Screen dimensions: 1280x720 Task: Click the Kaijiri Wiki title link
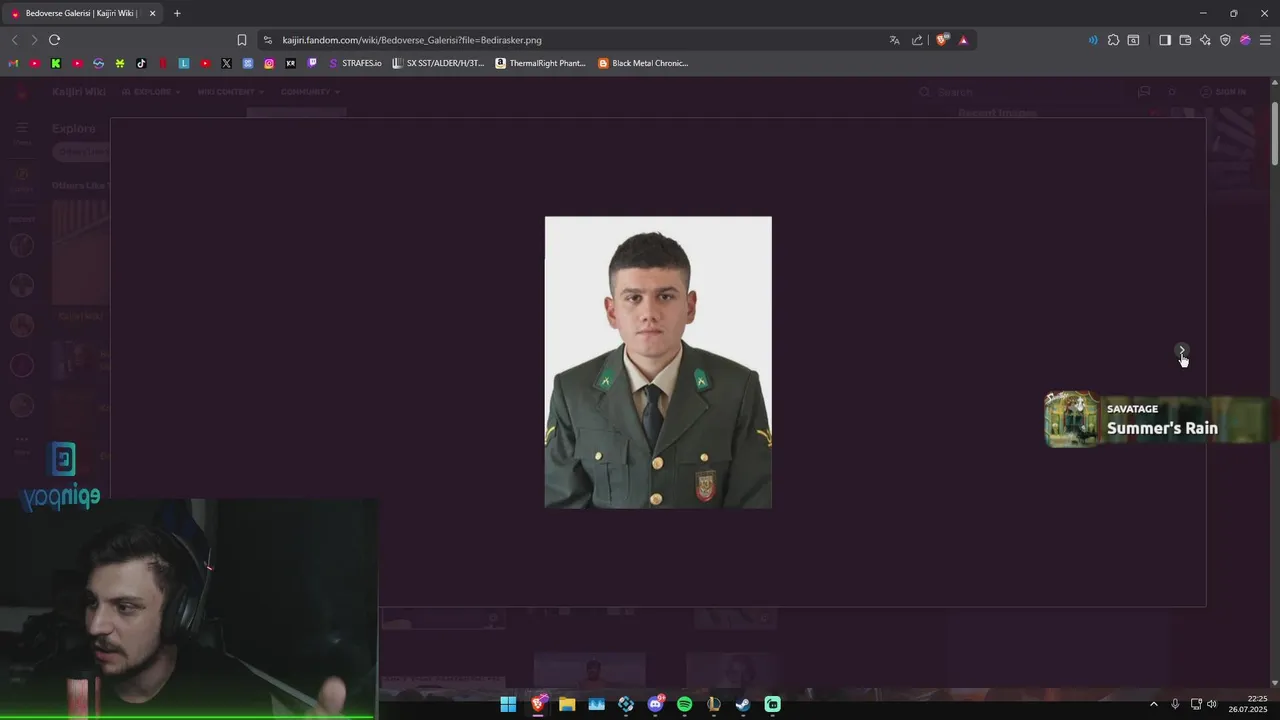tap(79, 92)
